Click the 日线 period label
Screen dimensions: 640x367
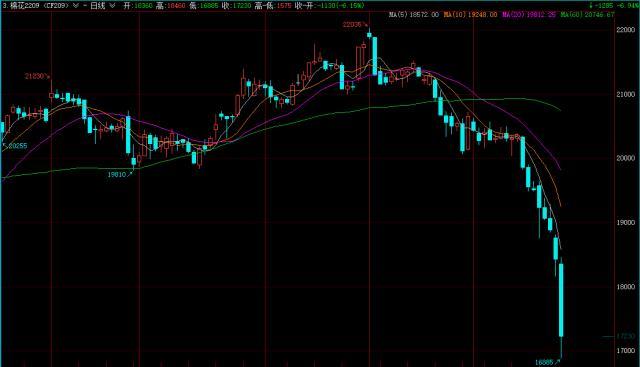pos(98,6)
